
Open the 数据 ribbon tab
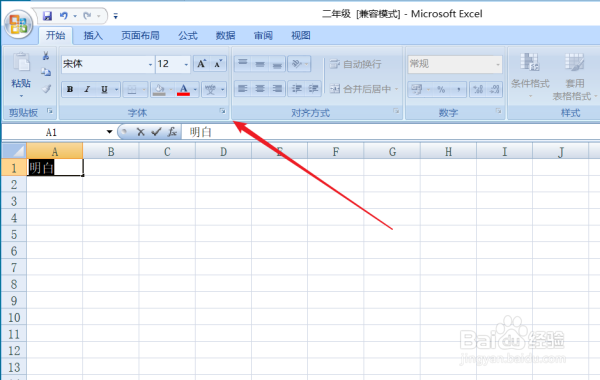tap(225, 36)
